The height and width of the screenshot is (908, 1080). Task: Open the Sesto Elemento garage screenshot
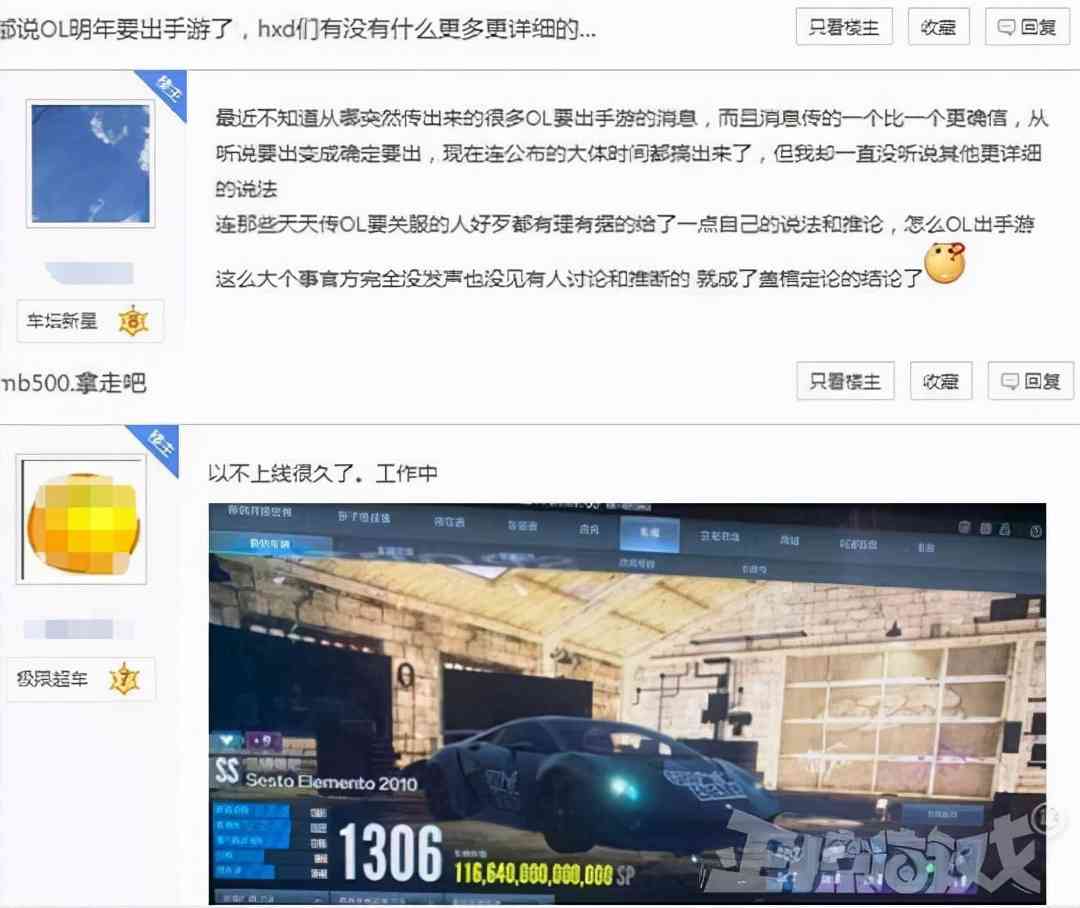tap(627, 703)
